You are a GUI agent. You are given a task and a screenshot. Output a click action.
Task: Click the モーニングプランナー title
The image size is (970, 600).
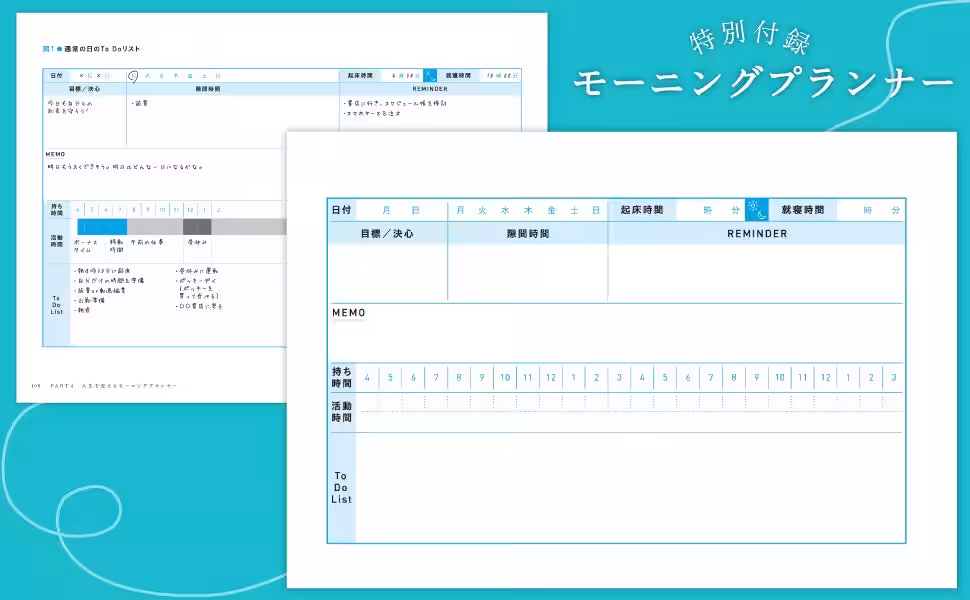tap(764, 84)
